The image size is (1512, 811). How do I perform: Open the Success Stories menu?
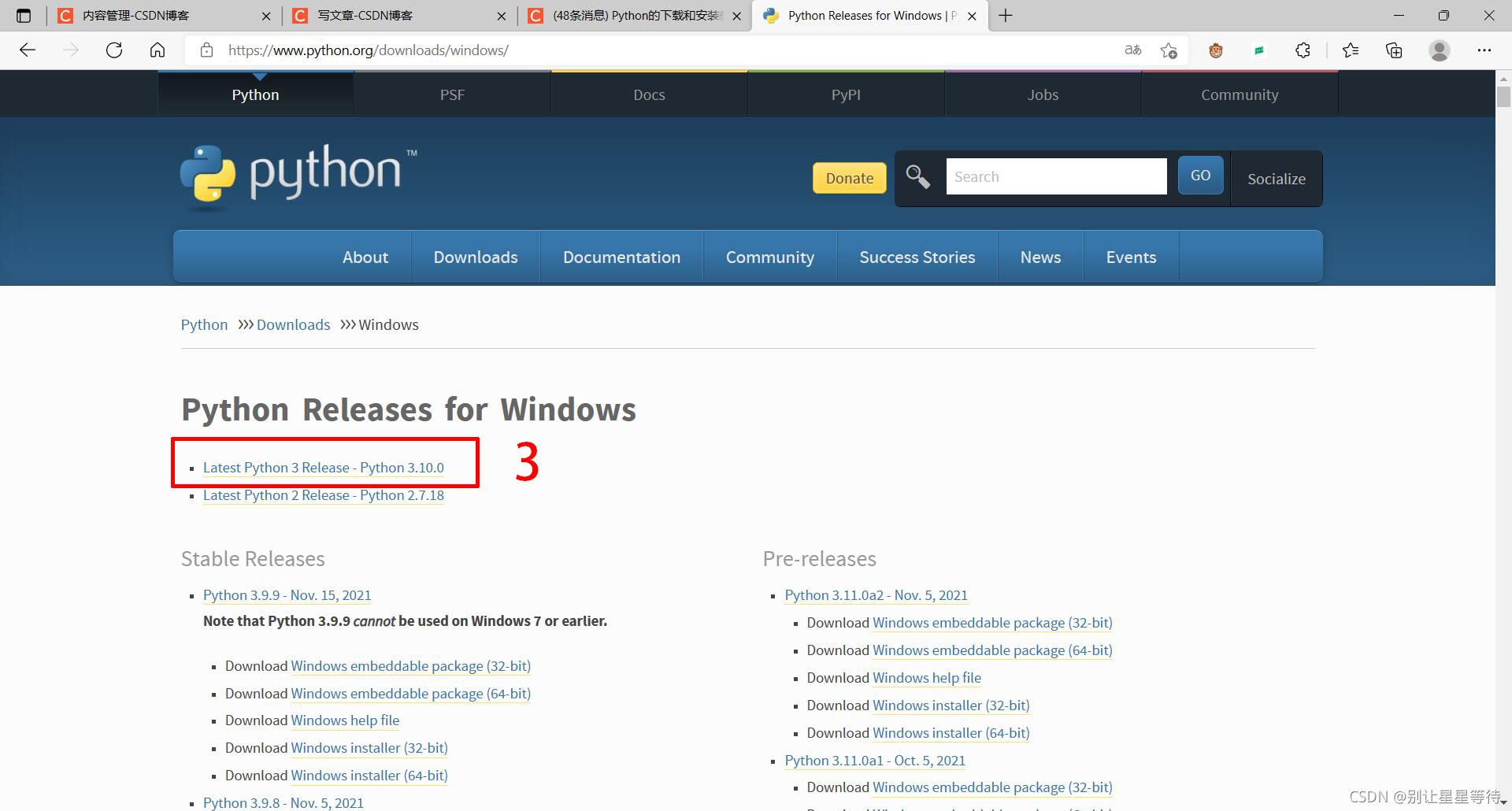pyautogui.click(x=917, y=257)
